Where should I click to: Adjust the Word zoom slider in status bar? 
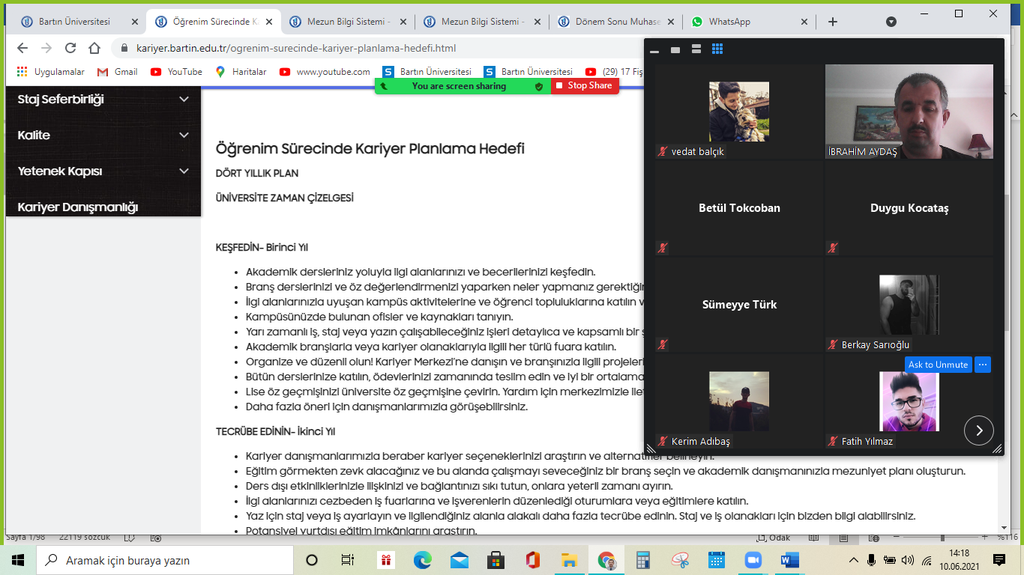pyautogui.click(x=942, y=538)
